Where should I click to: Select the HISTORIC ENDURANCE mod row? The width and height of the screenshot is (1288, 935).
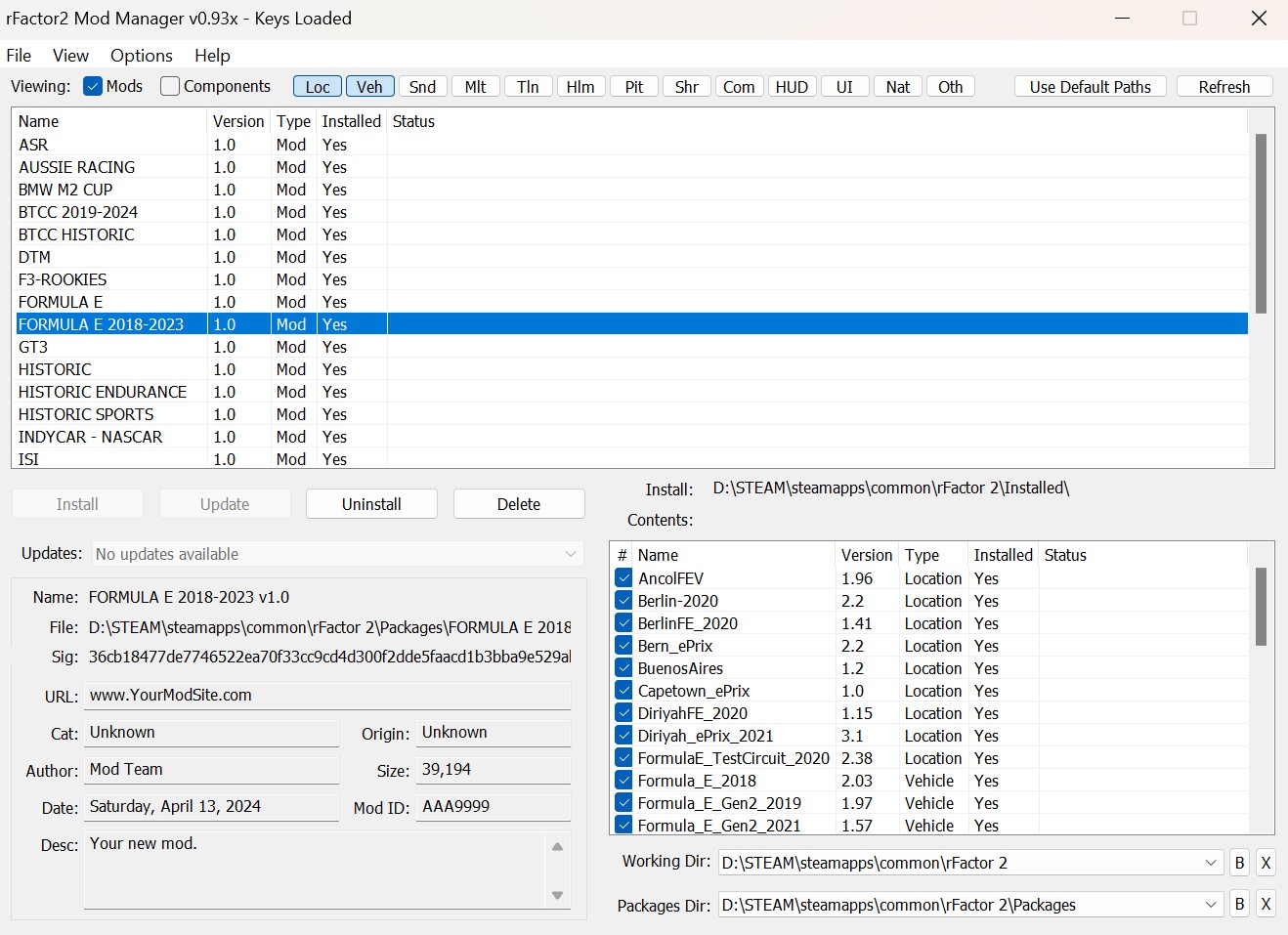click(x=631, y=392)
